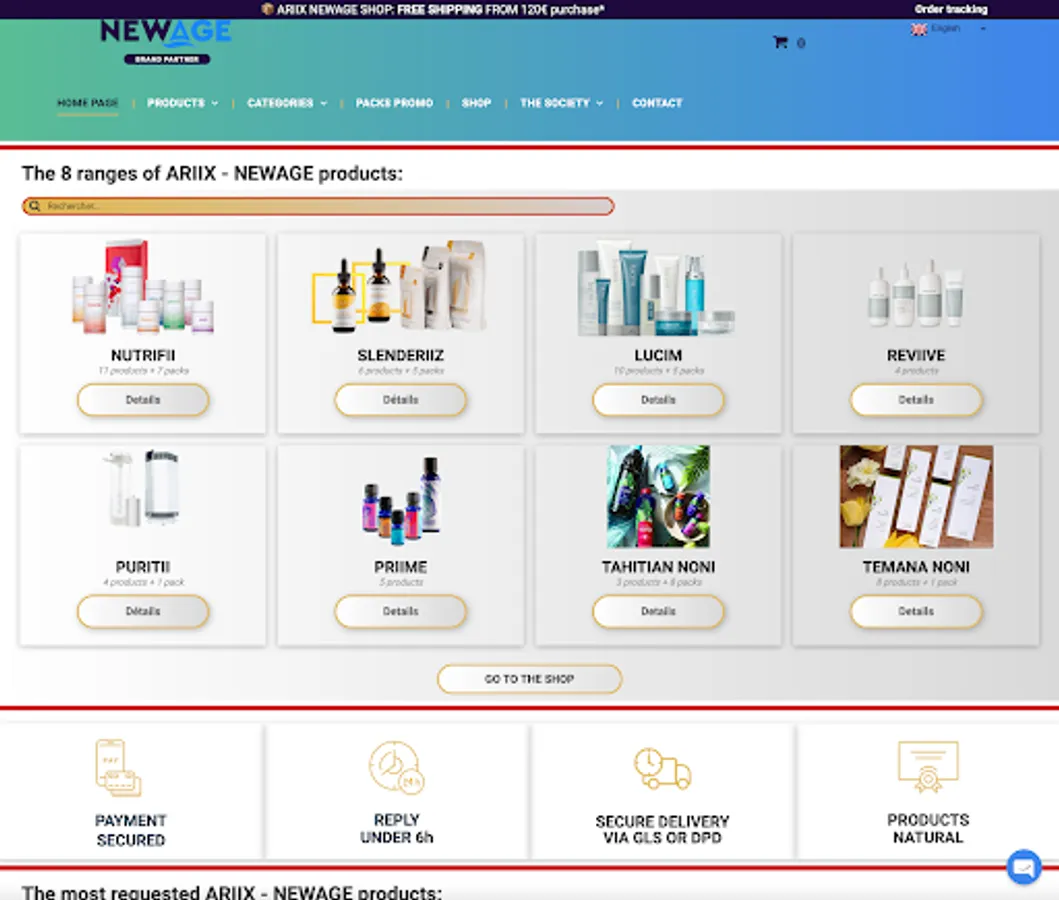Open the Products menu item

(176, 103)
